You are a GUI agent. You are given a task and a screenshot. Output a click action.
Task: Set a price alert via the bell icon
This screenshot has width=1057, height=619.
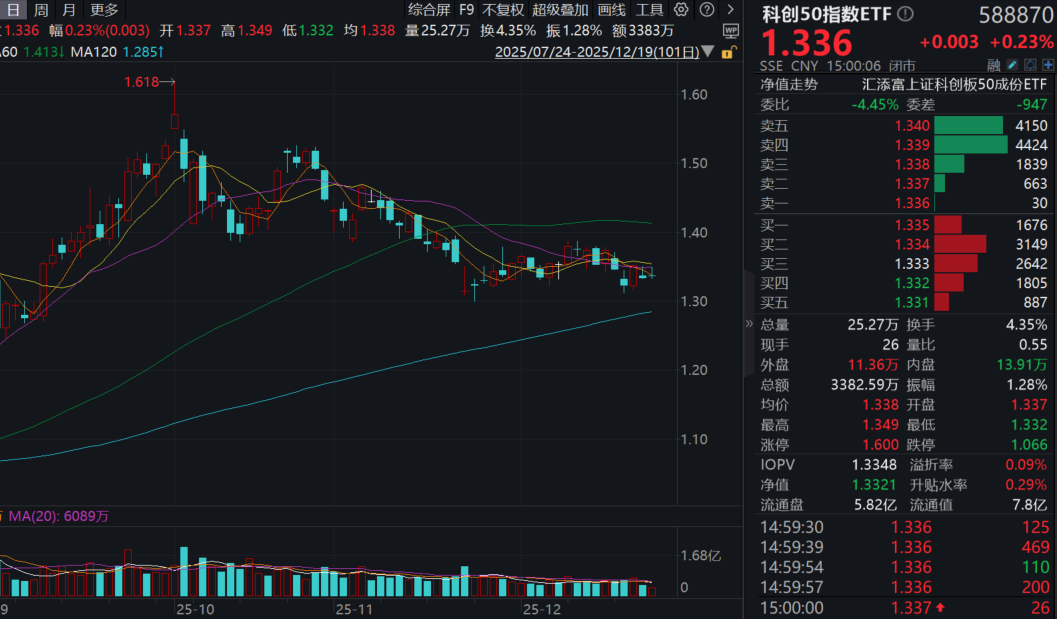coord(1031,65)
